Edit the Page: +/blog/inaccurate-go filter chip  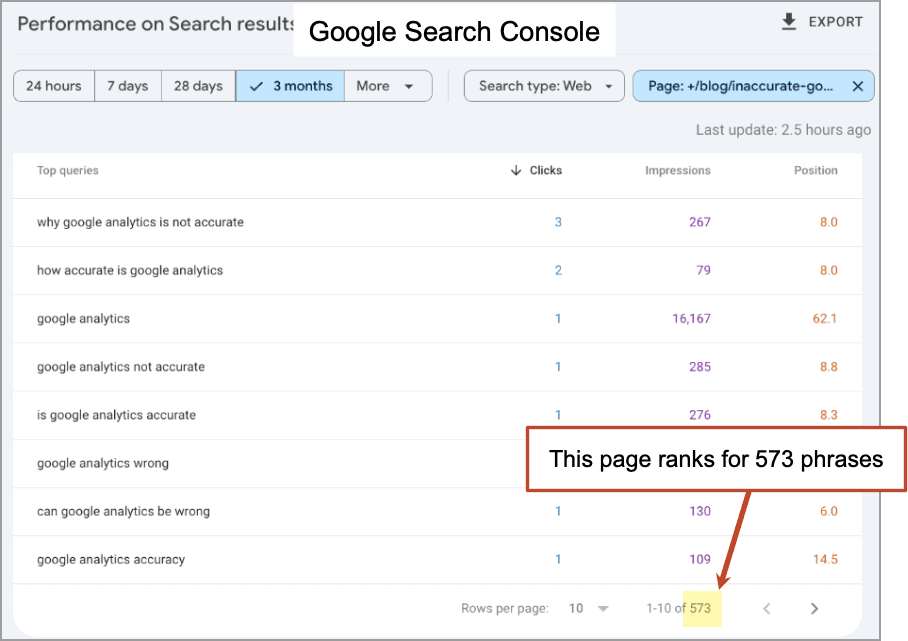tap(741, 86)
